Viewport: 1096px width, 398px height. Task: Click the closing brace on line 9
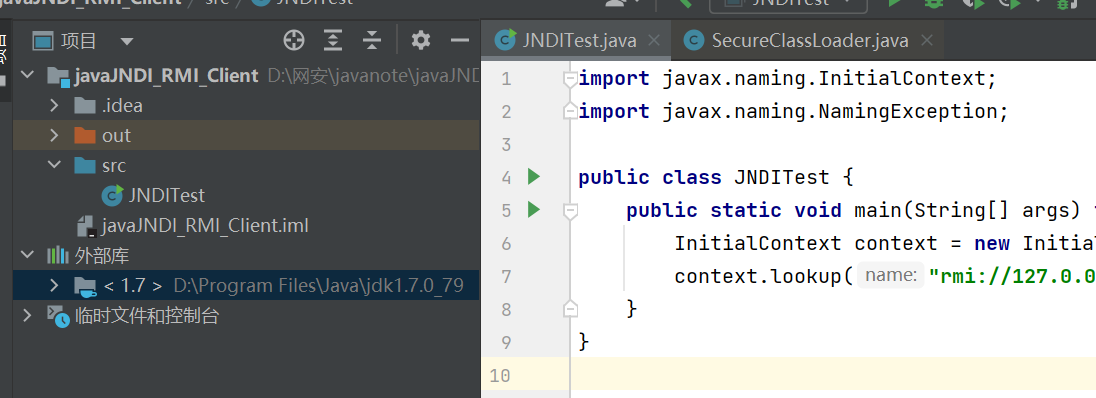(584, 342)
